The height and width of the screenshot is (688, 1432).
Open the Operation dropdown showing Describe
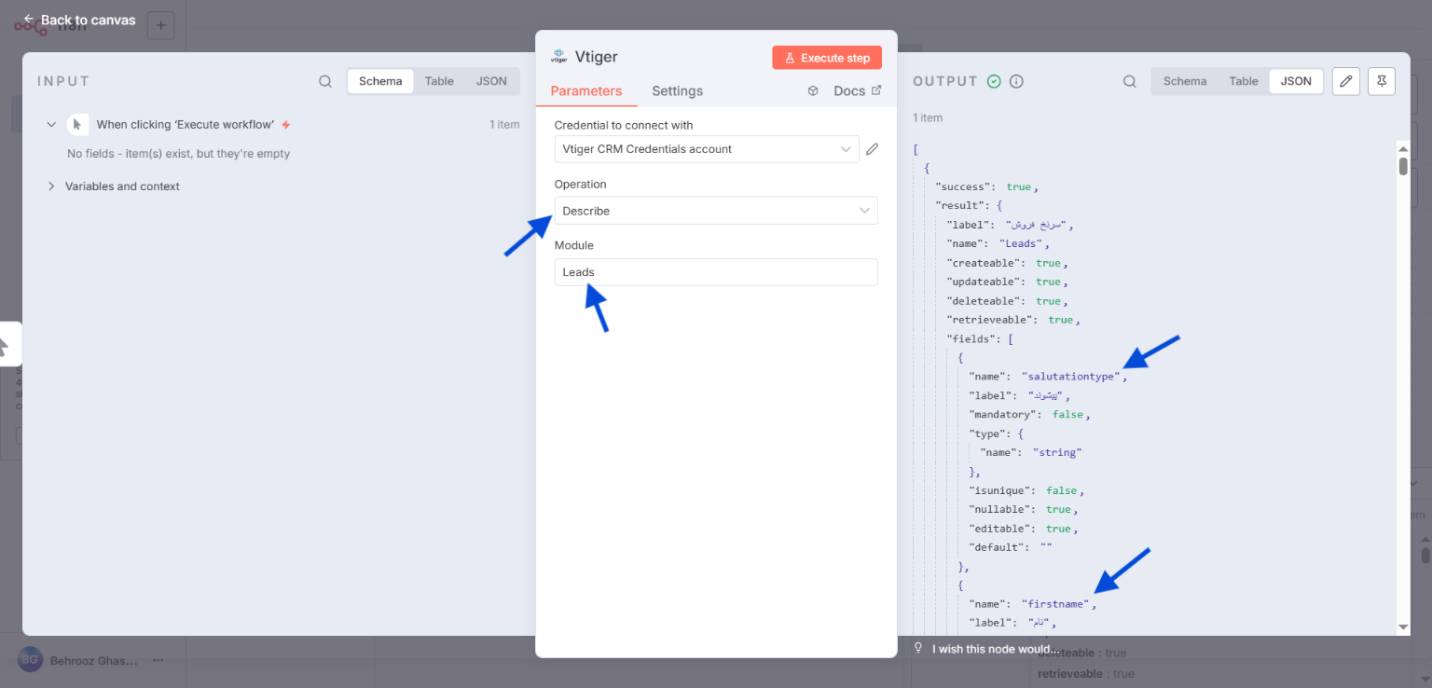[x=715, y=211]
